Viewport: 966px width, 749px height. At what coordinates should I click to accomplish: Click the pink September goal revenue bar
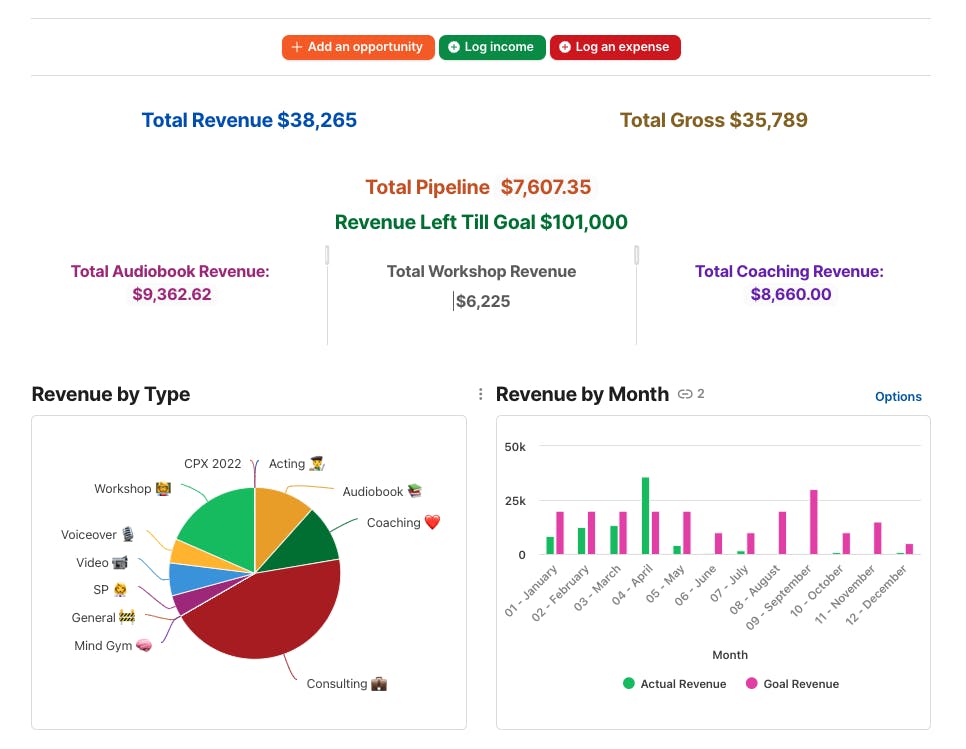tap(813, 522)
